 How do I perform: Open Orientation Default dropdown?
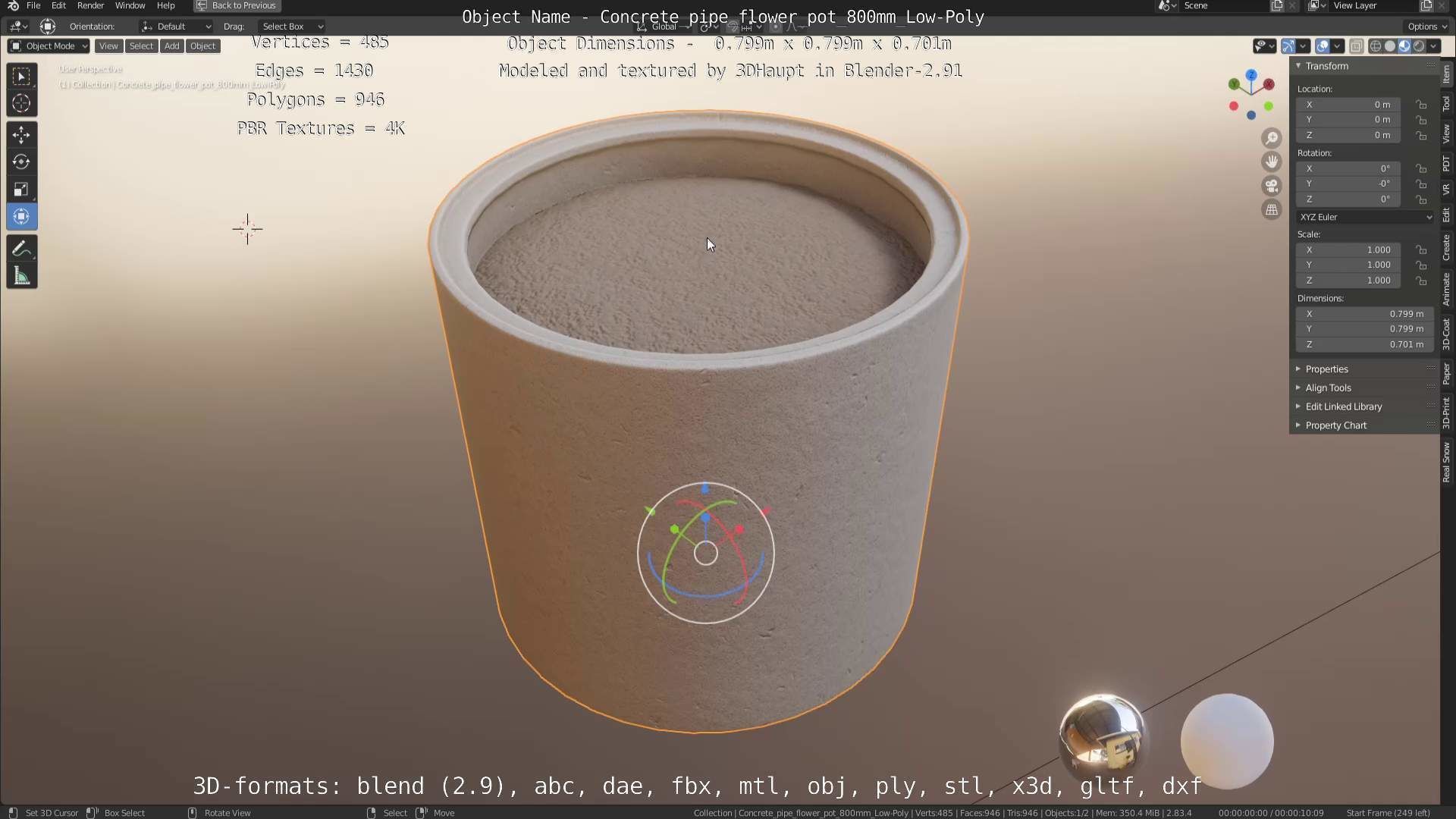[176, 27]
